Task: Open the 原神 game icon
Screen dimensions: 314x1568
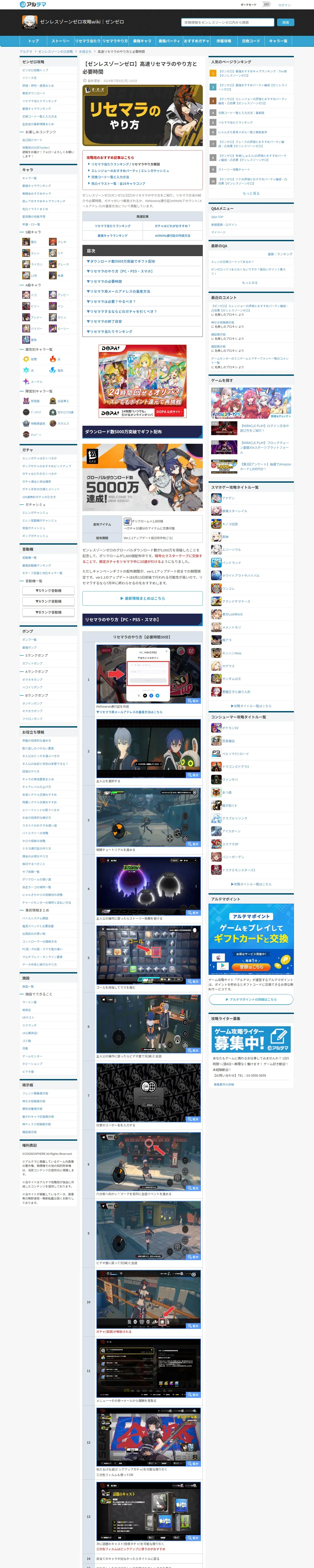Action: point(216,537)
